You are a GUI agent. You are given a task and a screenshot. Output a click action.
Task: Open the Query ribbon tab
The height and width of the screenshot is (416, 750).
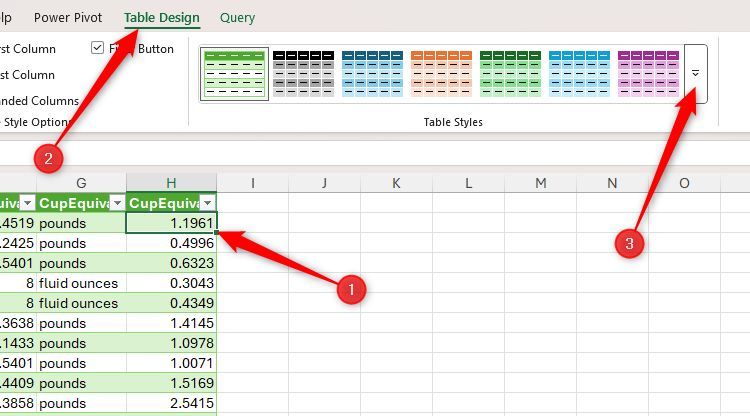237,18
